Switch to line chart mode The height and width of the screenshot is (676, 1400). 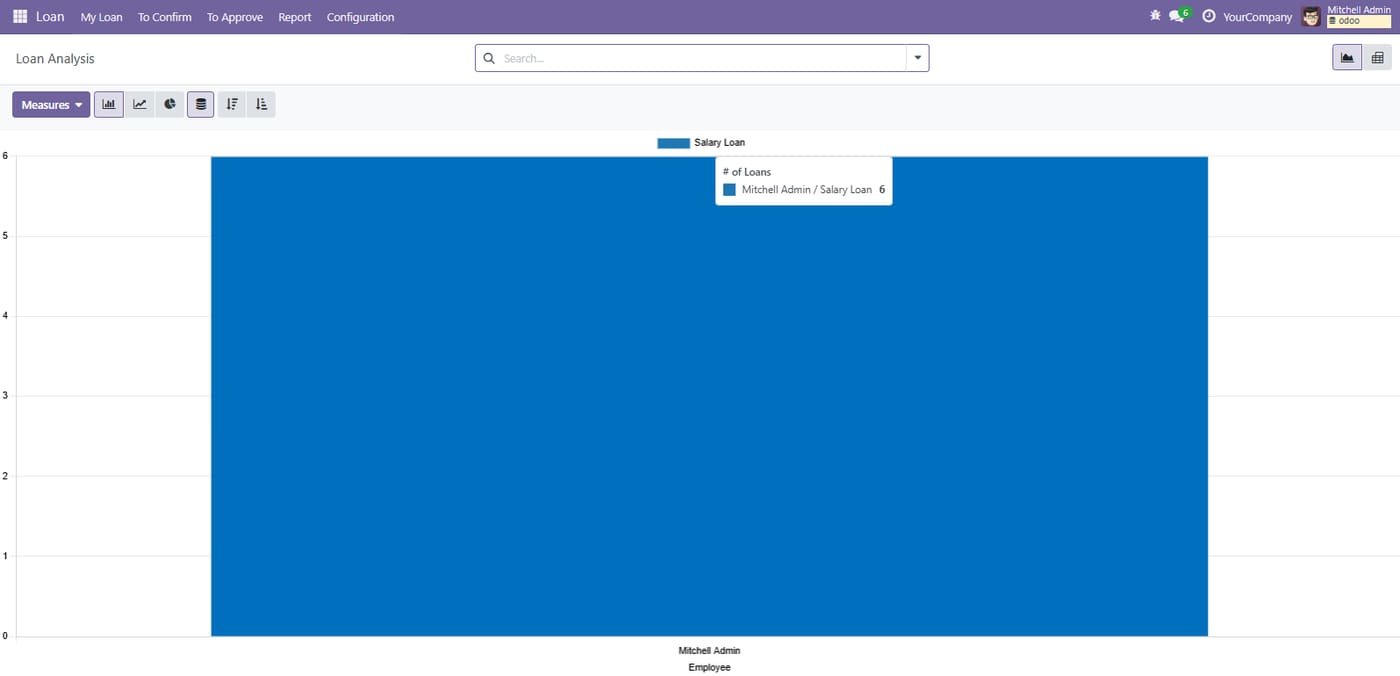(140, 104)
